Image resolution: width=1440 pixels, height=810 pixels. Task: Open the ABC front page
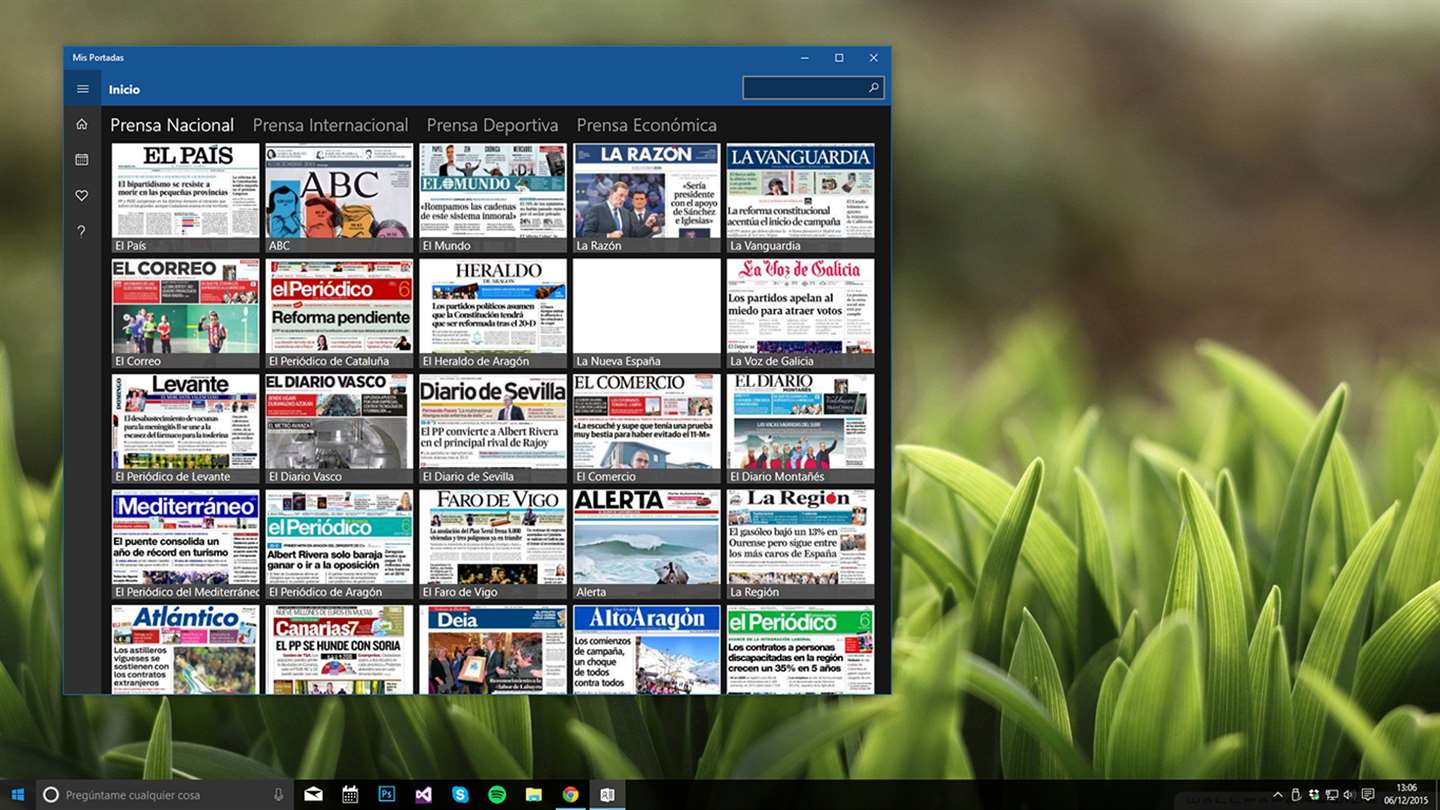click(339, 198)
